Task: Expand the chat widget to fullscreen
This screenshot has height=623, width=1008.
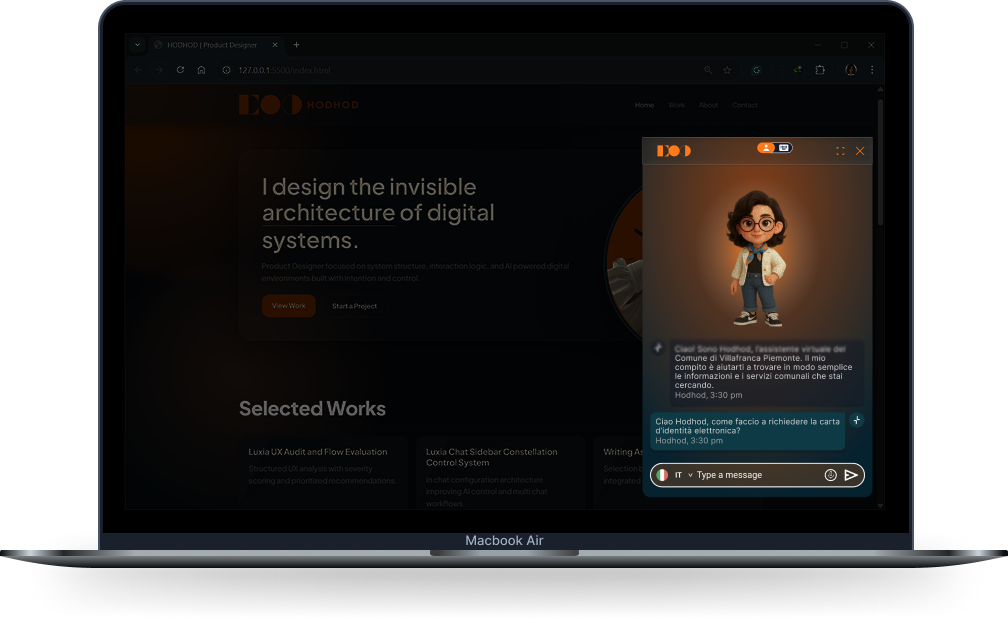Action: 840,151
